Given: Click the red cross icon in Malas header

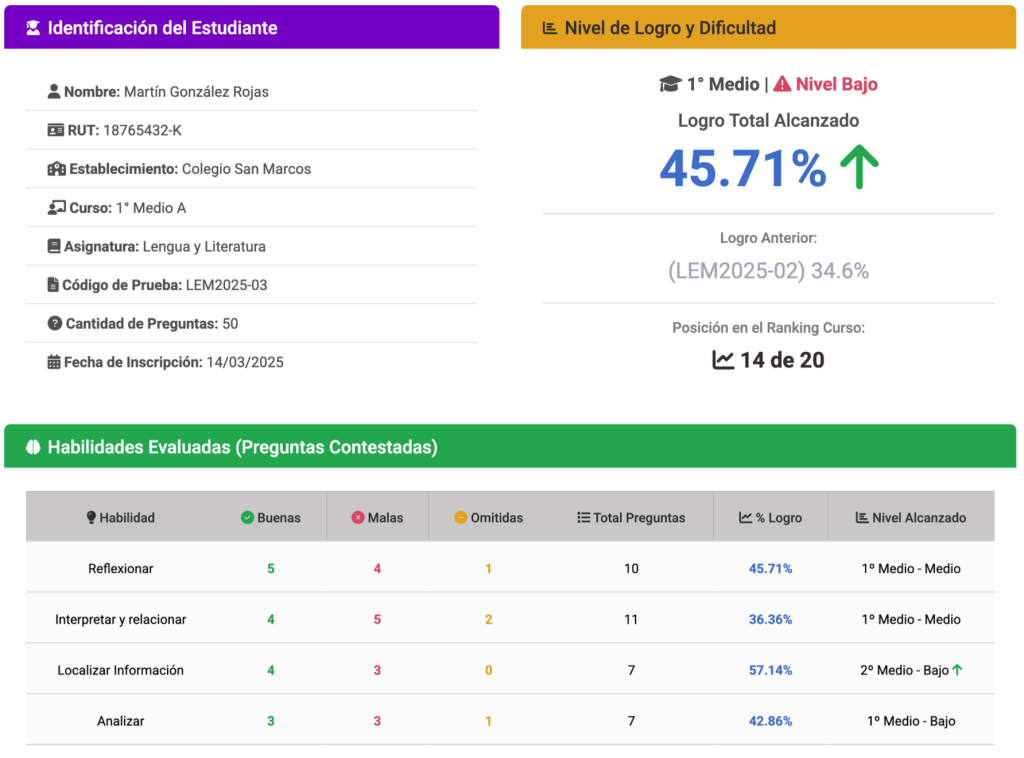Looking at the screenshot, I should point(357,518).
